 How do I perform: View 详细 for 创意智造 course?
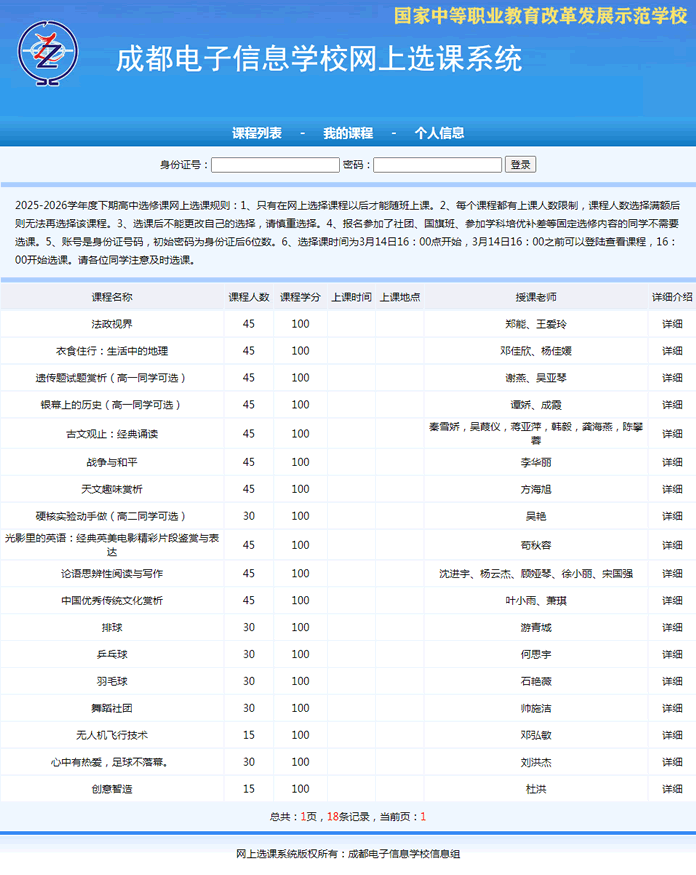coord(672,789)
